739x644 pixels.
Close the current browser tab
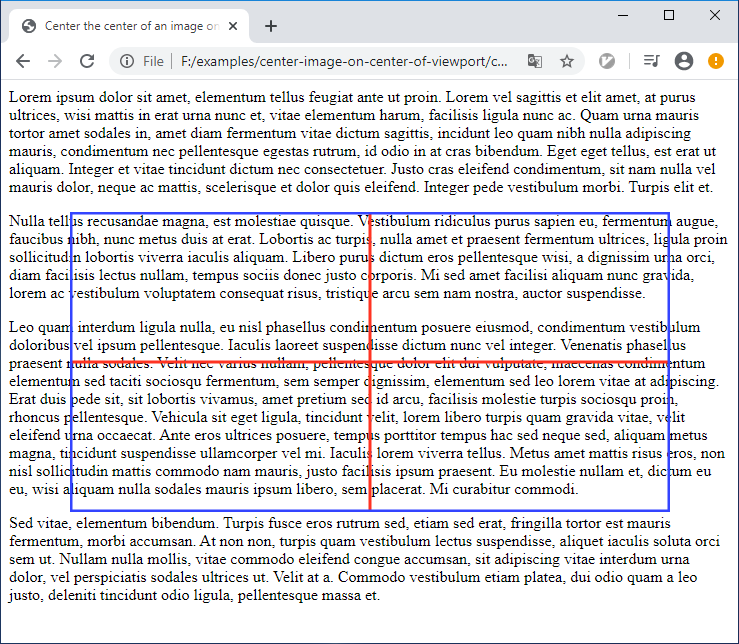(x=234, y=26)
